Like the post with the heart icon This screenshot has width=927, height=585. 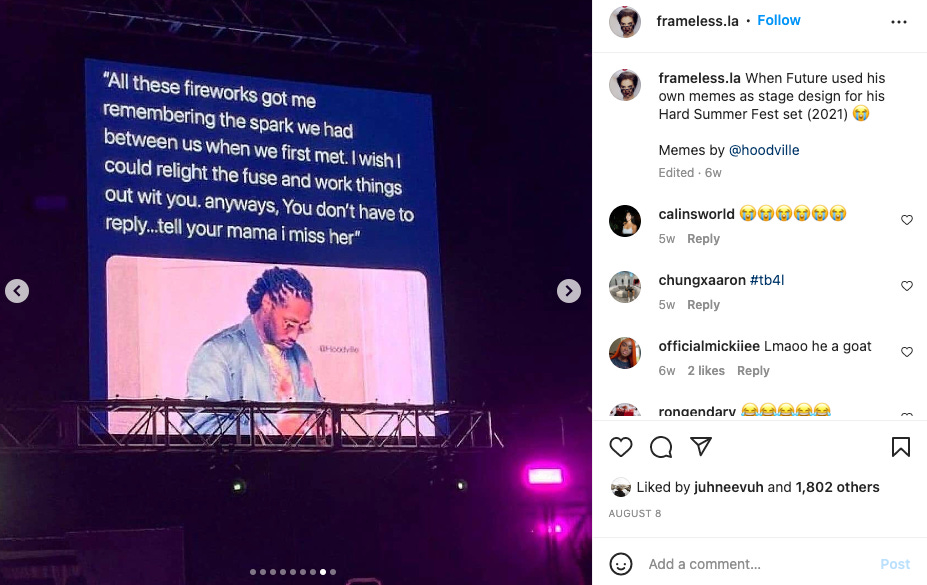(621, 447)
